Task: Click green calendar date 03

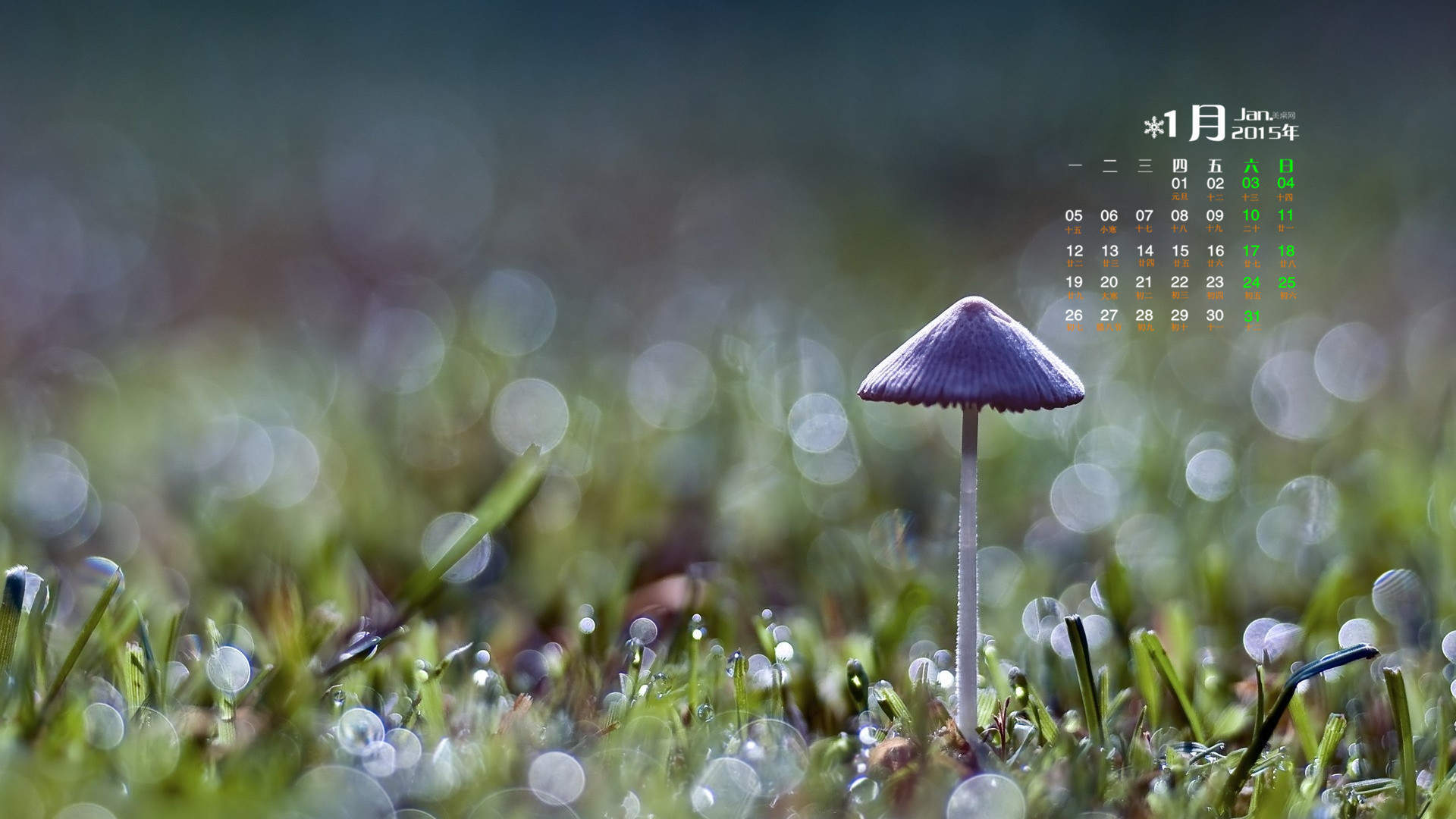Action: [1250, 183]
